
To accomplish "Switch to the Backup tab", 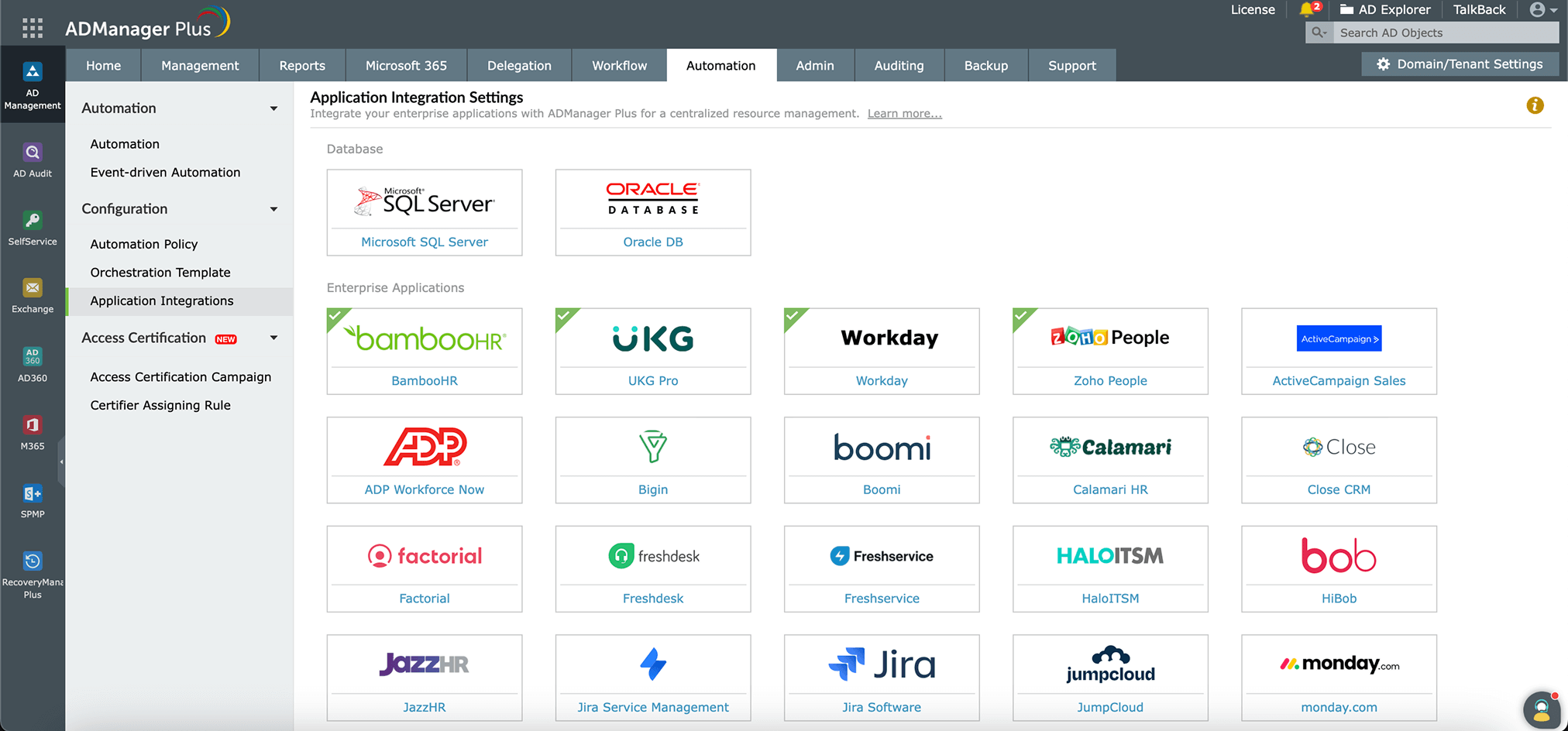I will coord(986,66).
